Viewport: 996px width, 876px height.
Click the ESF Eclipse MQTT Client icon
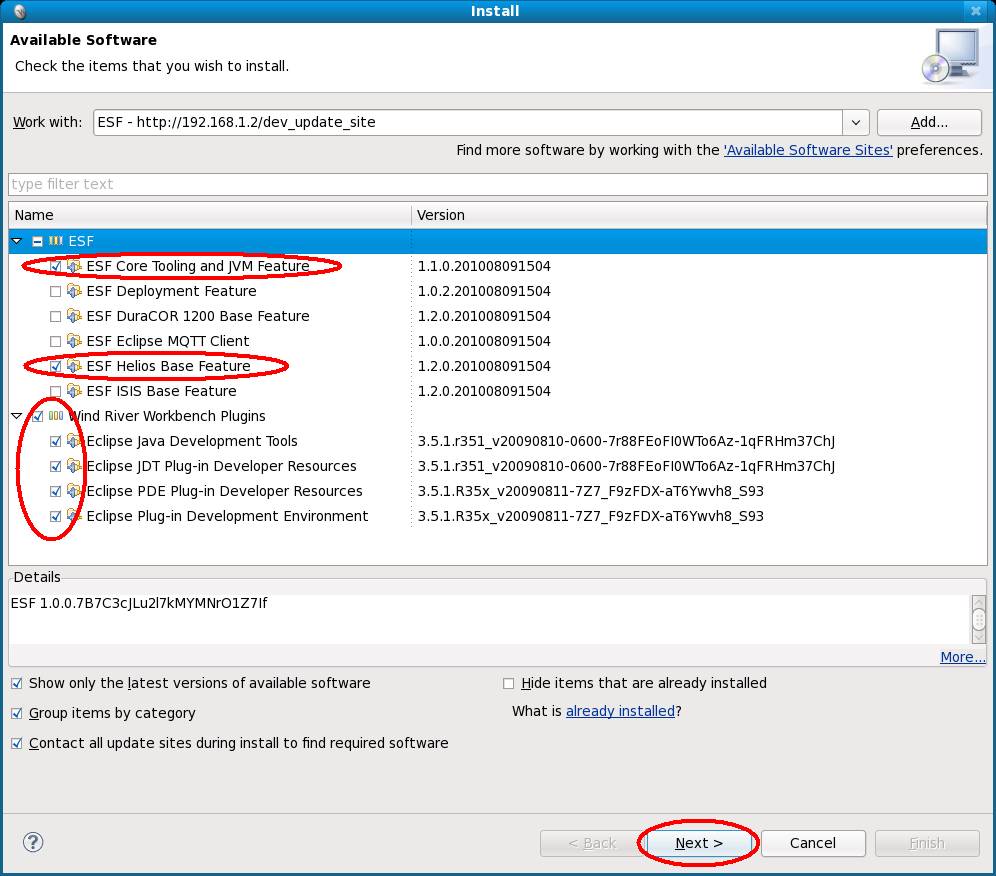[x=74, y=341]
